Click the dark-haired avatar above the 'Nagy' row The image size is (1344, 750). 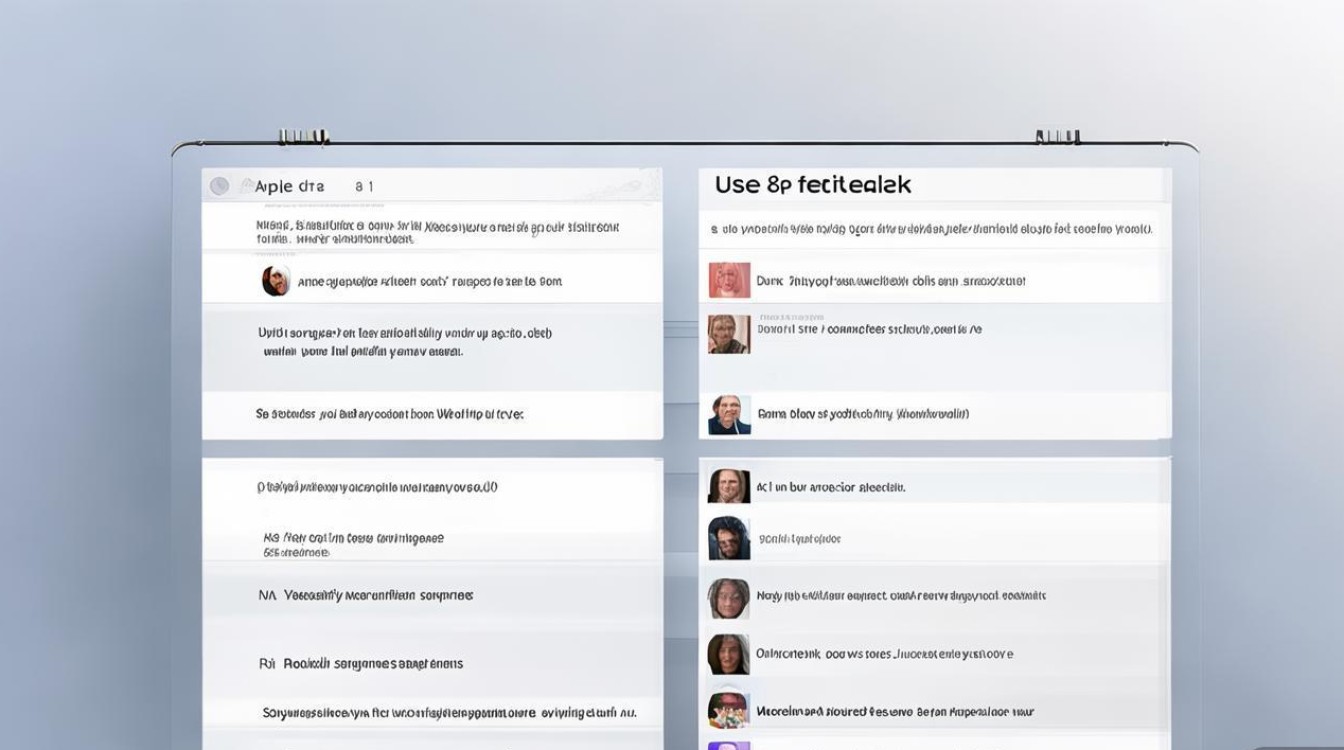point(729,538)
